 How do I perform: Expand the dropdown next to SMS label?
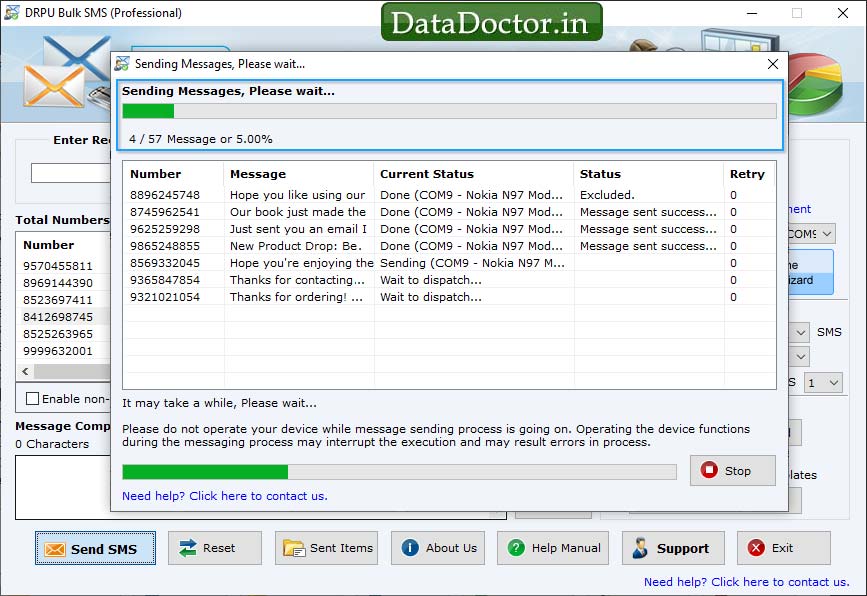coord(800,332)
